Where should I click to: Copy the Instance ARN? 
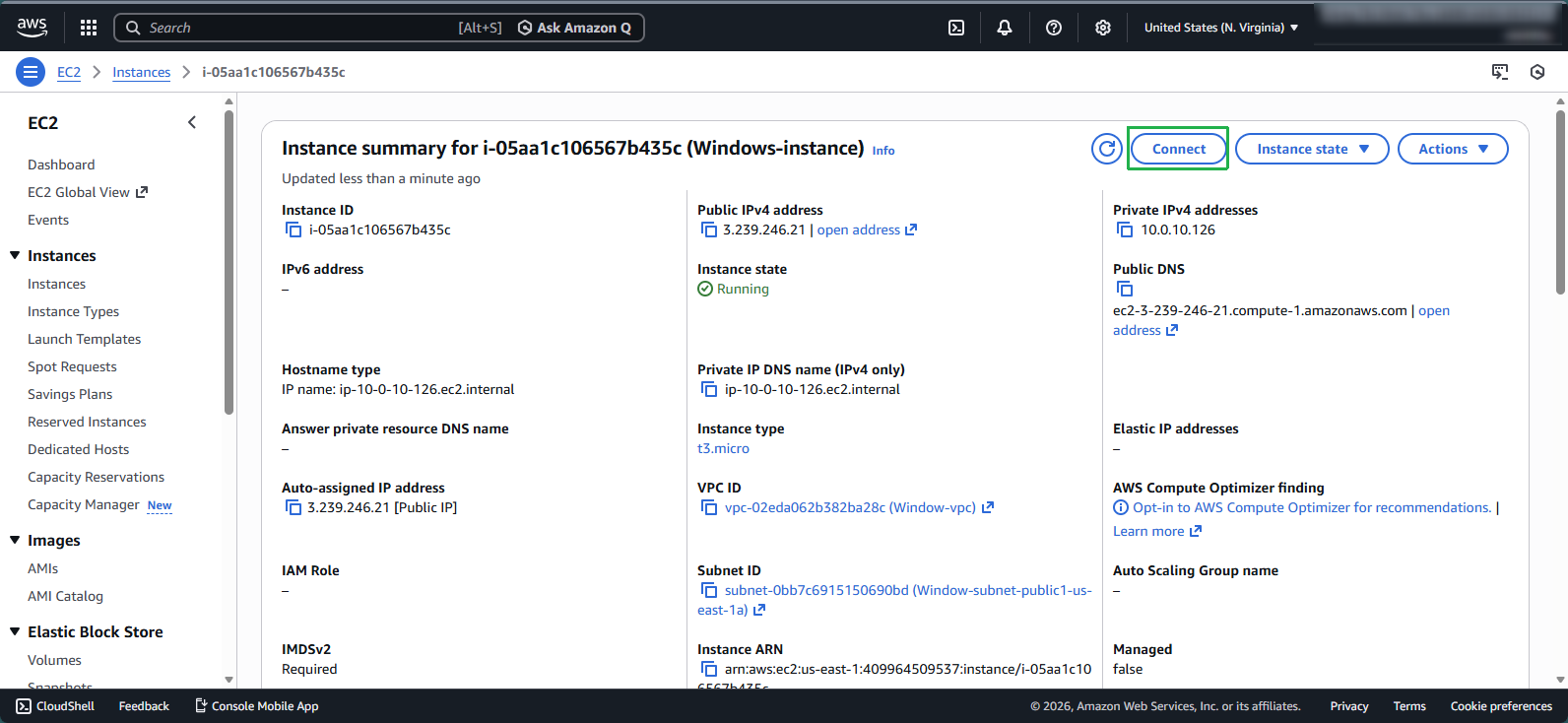[x=709, y=669]
